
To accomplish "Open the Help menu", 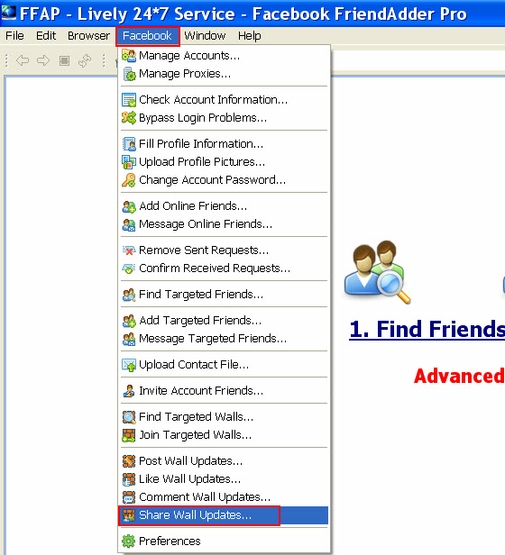I will [x=249, y=36].
